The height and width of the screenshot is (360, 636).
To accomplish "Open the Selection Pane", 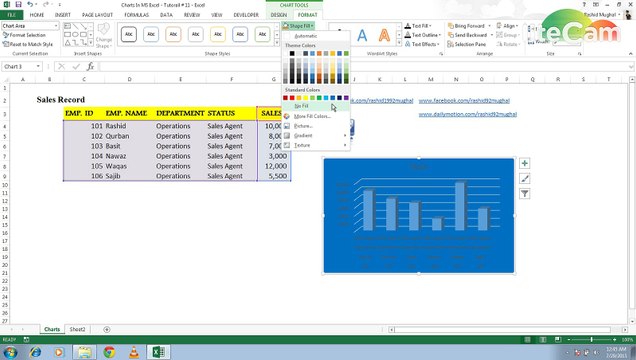I will [467, 44].
